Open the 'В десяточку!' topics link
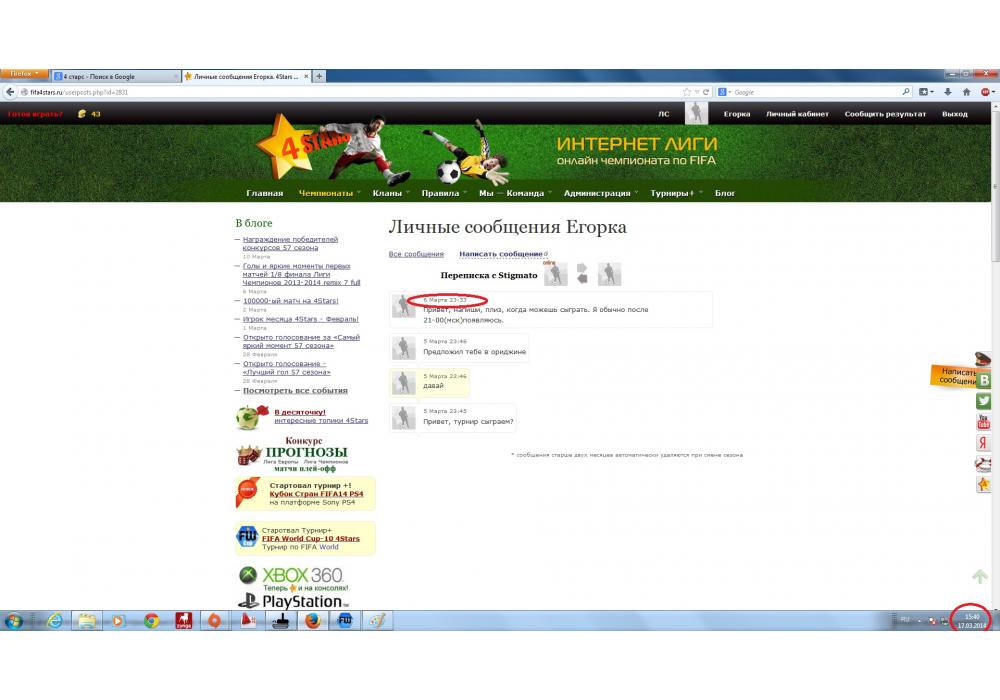 [x=300, y=412]
